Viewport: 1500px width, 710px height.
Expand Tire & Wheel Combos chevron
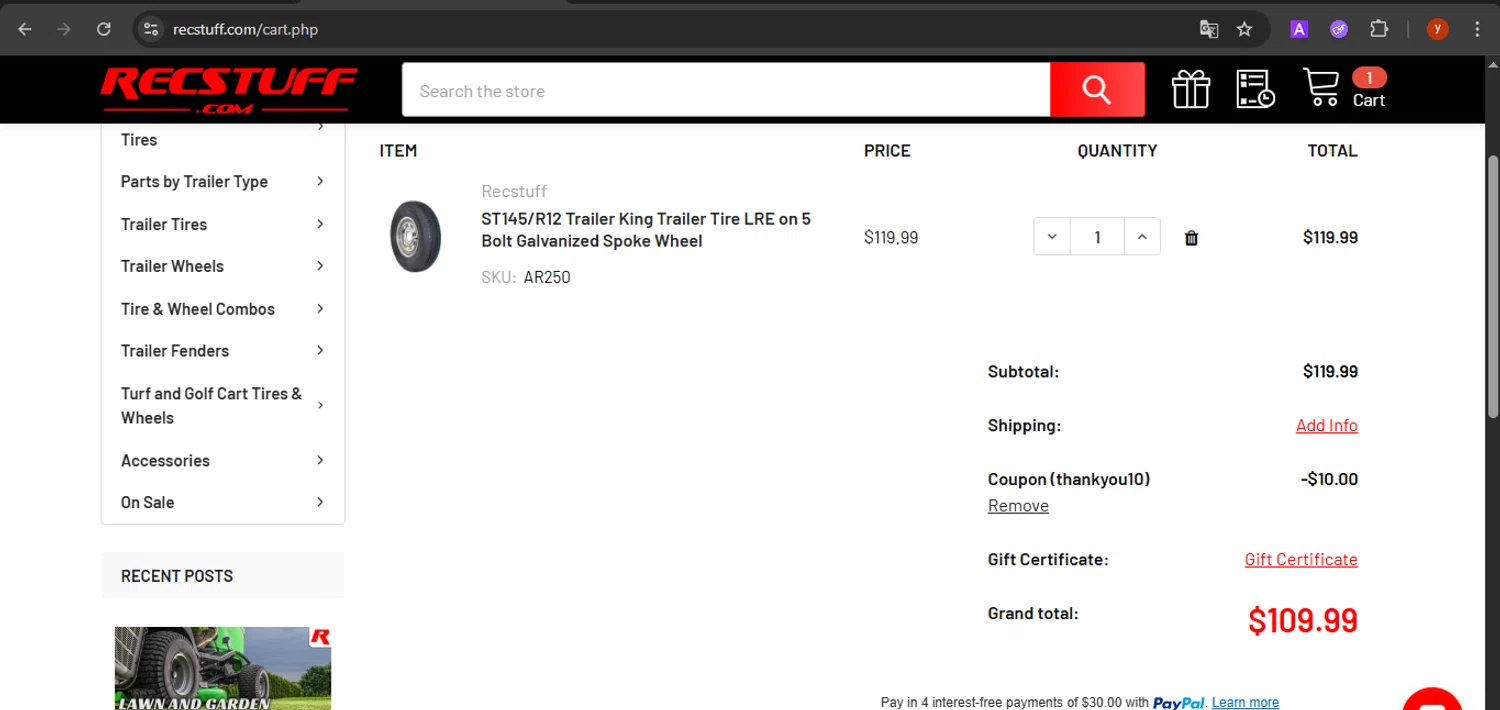320,309
